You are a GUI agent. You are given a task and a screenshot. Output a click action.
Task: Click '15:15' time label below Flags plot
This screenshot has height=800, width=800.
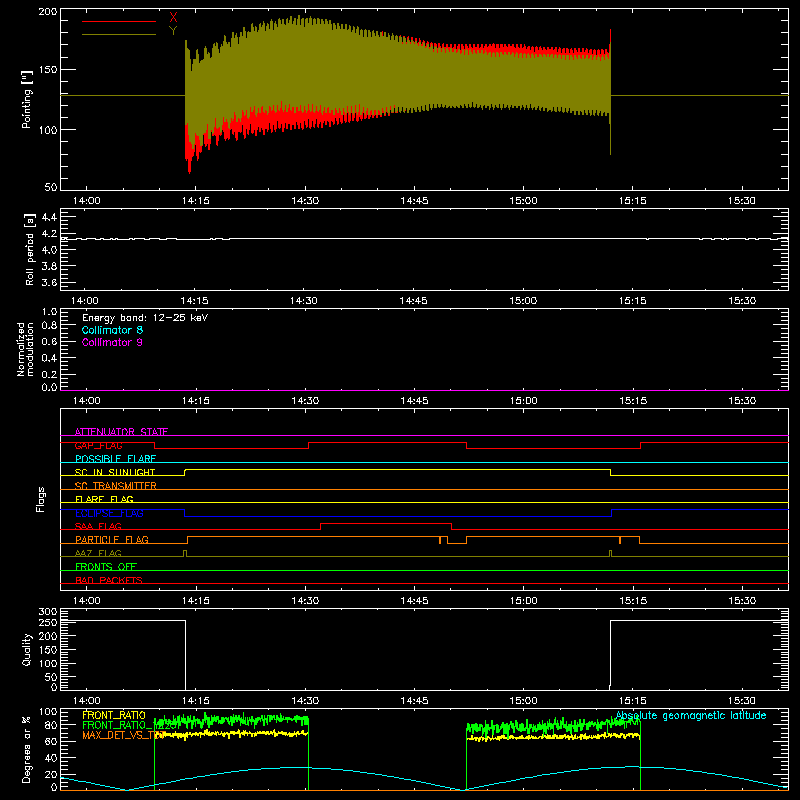(633, 601)
